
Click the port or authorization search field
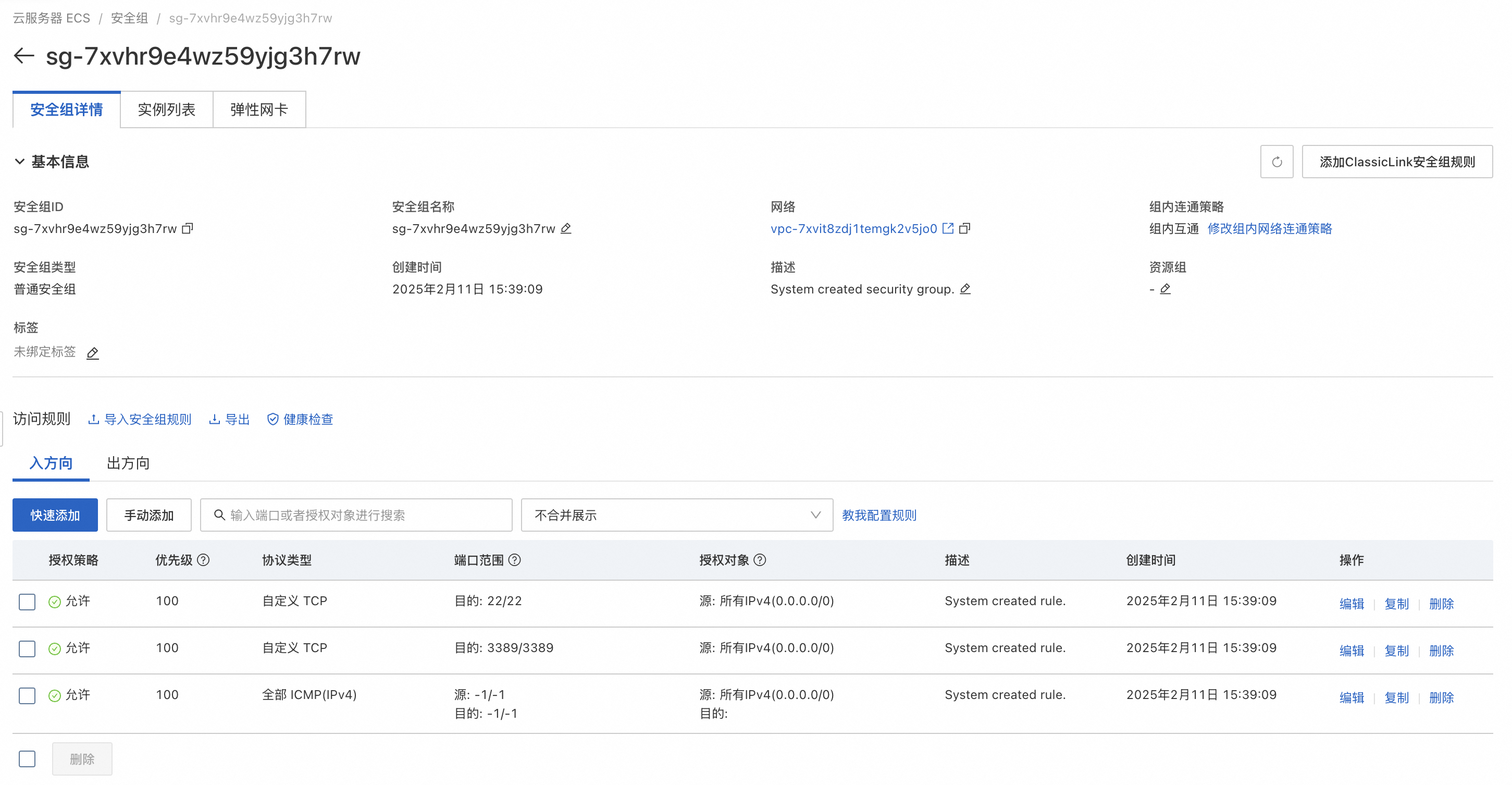364,515
